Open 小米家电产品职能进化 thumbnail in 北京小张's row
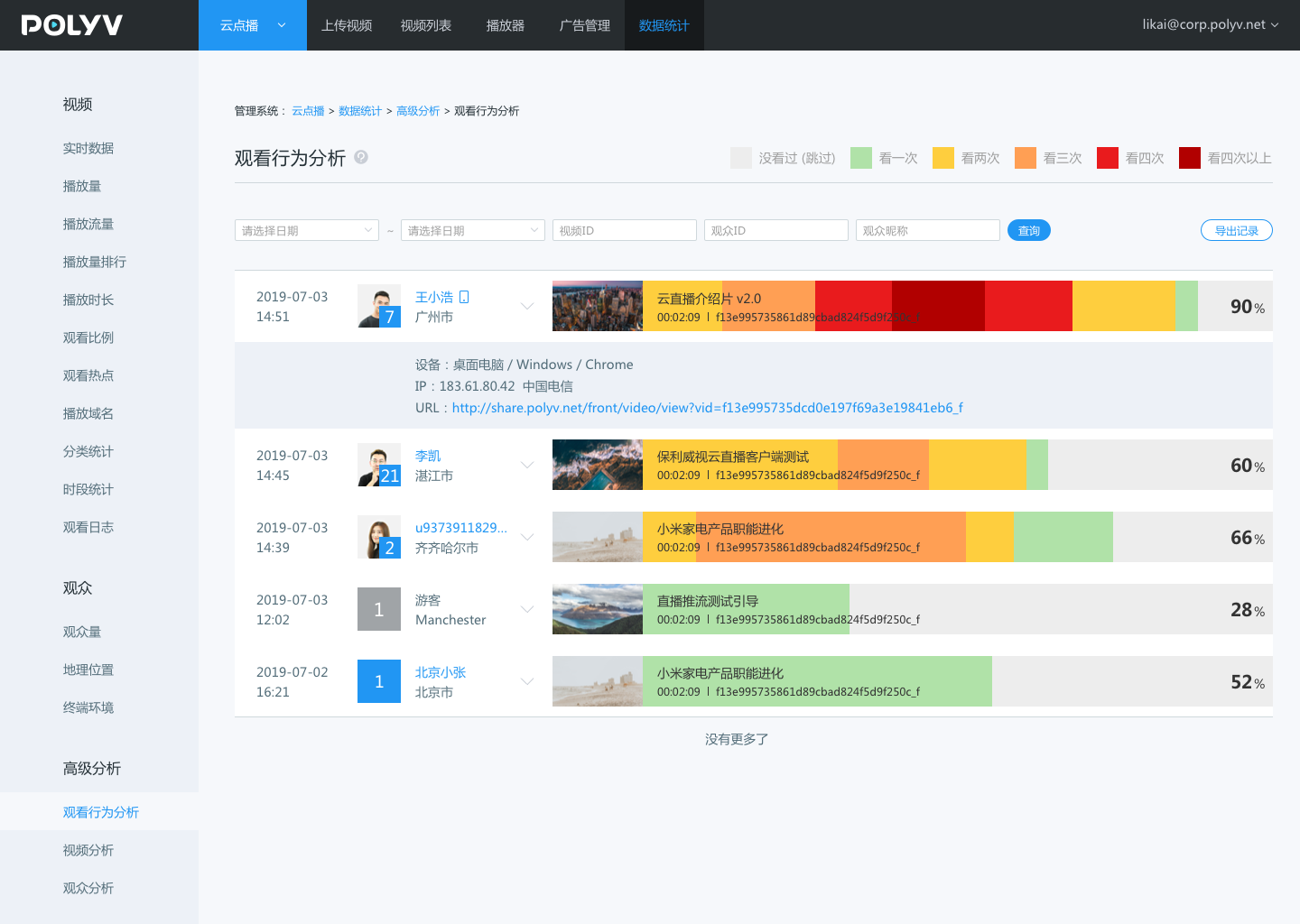This screenshot has width=1300, height=924. click(x=598, y=681)
